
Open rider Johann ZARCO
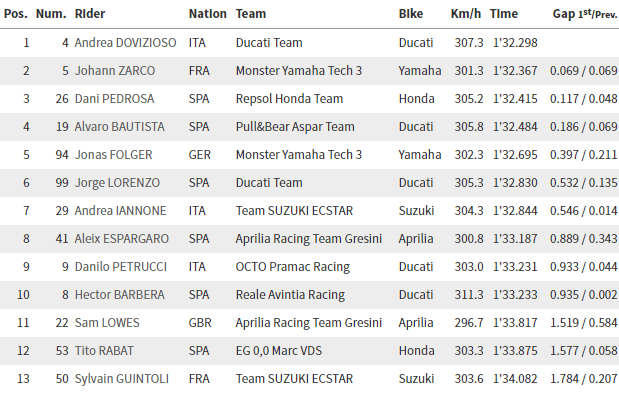tap(115, 71)
